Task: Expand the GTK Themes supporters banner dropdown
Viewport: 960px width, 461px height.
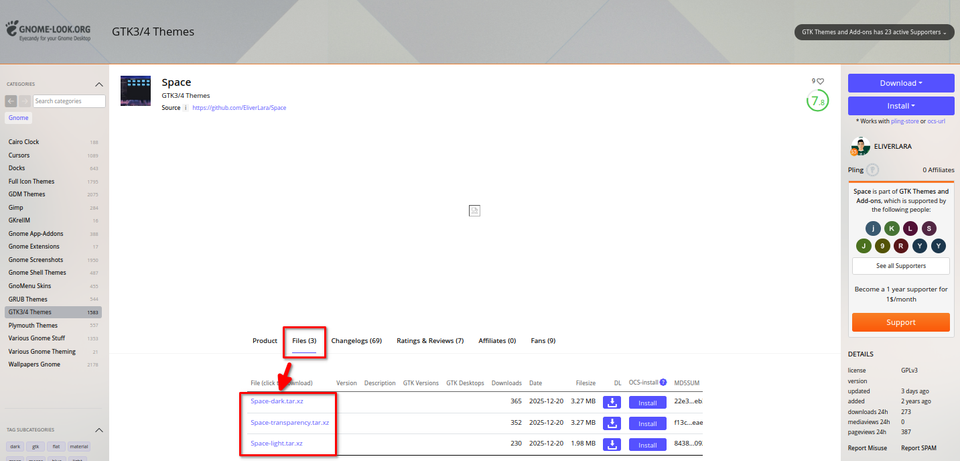Action: click(x=874, y=32)
